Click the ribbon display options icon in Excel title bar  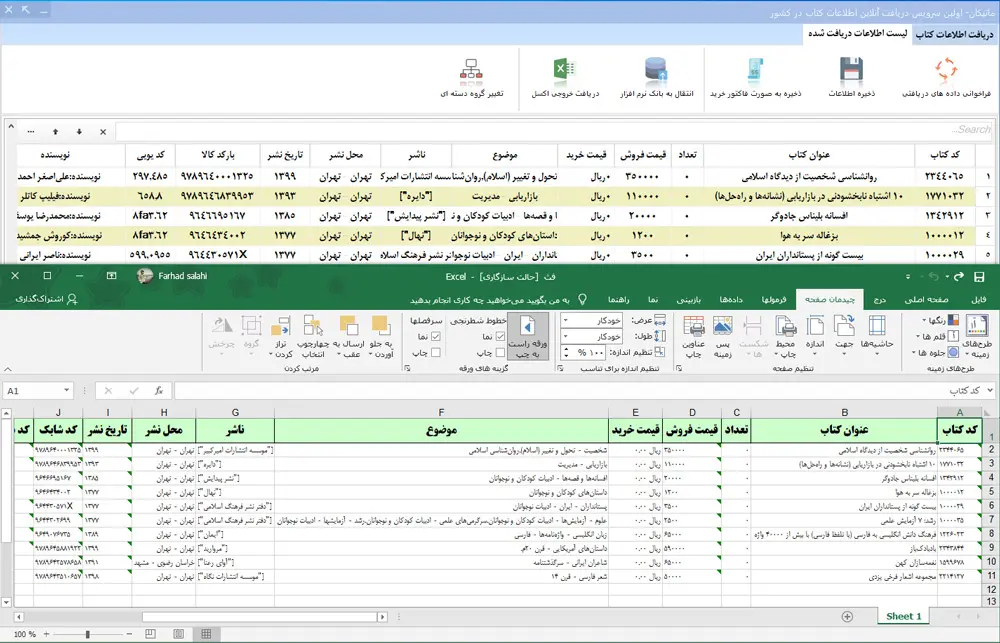pos(112,276)
